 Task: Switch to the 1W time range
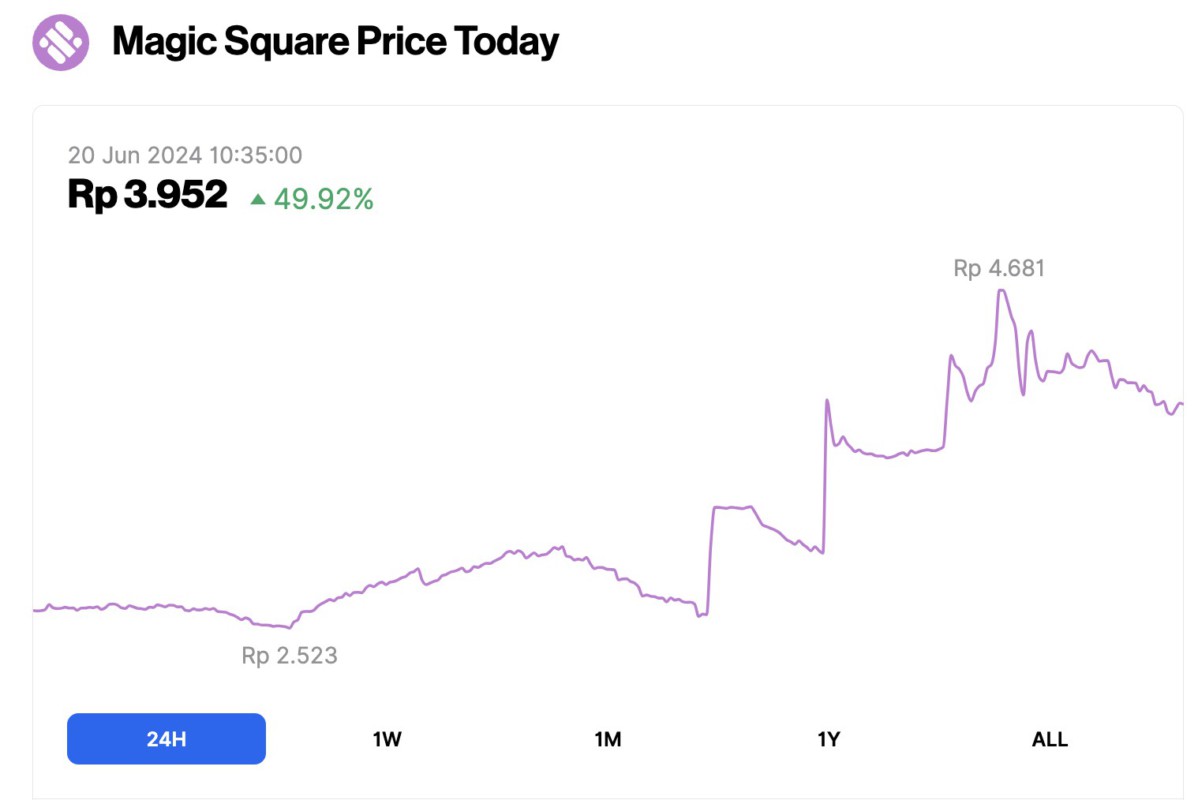(387, 739)
